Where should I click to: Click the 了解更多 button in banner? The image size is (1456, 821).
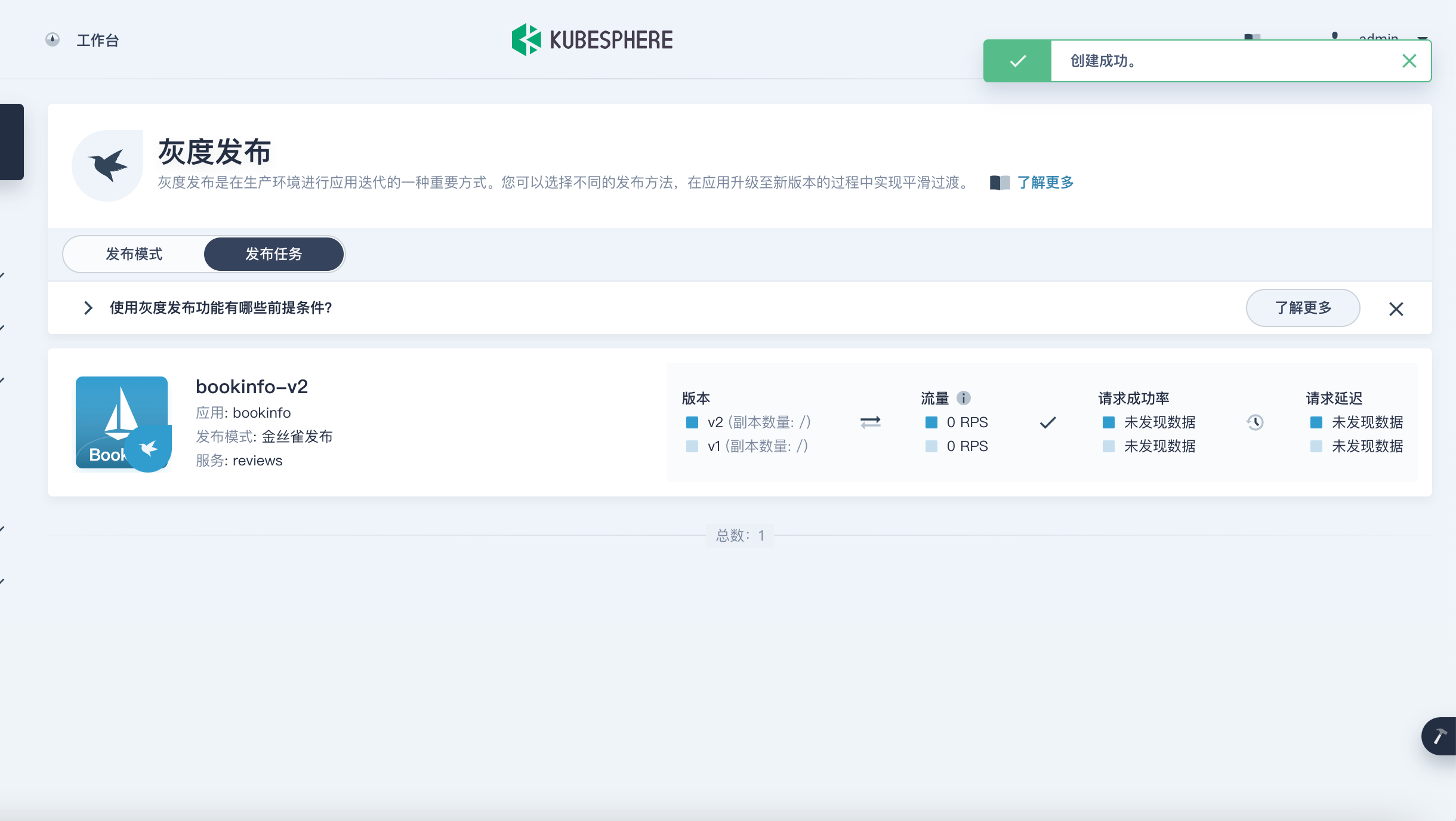[x=1303, y=308]
